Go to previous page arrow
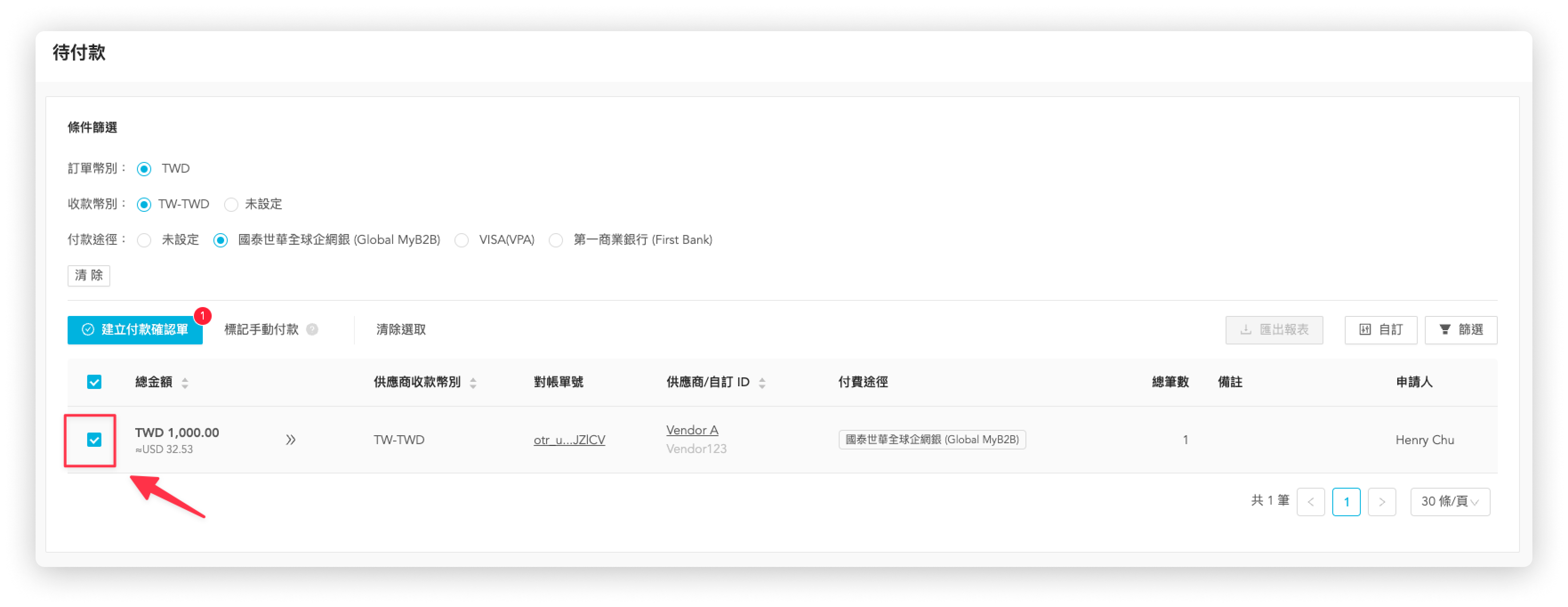 [1311, 502]
